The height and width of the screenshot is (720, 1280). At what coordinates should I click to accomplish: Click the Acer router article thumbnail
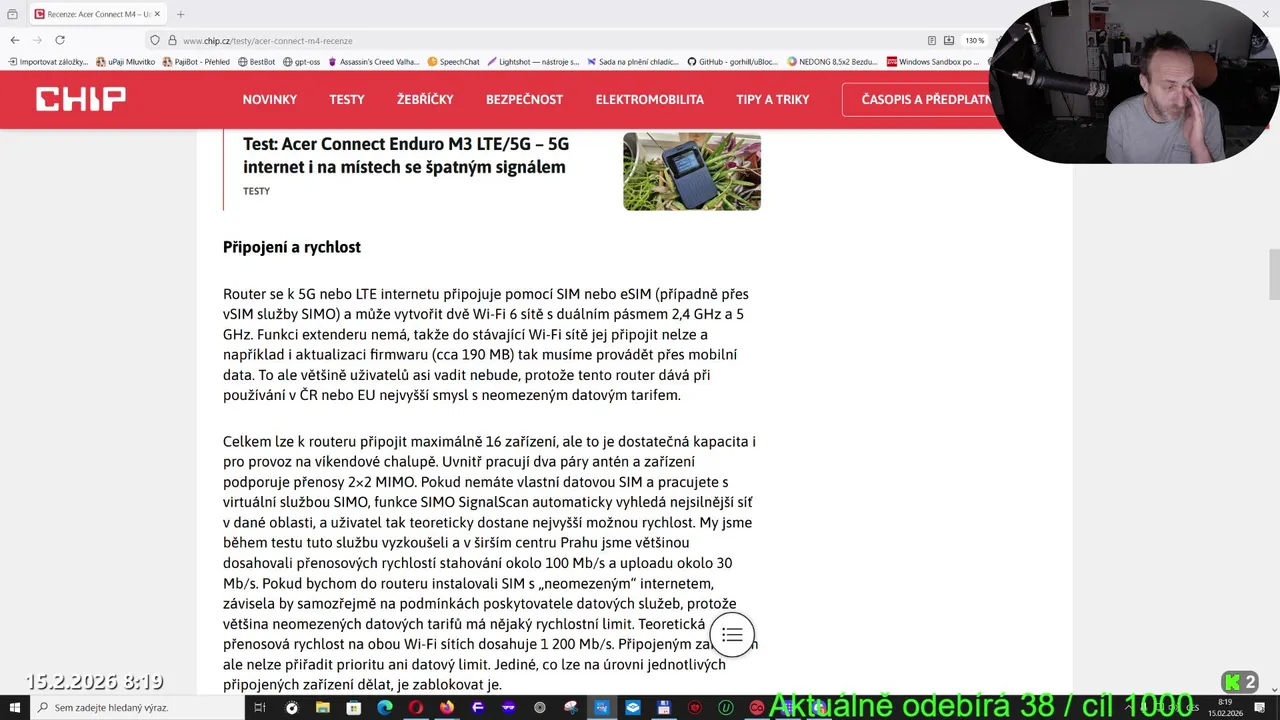[692, 171]
